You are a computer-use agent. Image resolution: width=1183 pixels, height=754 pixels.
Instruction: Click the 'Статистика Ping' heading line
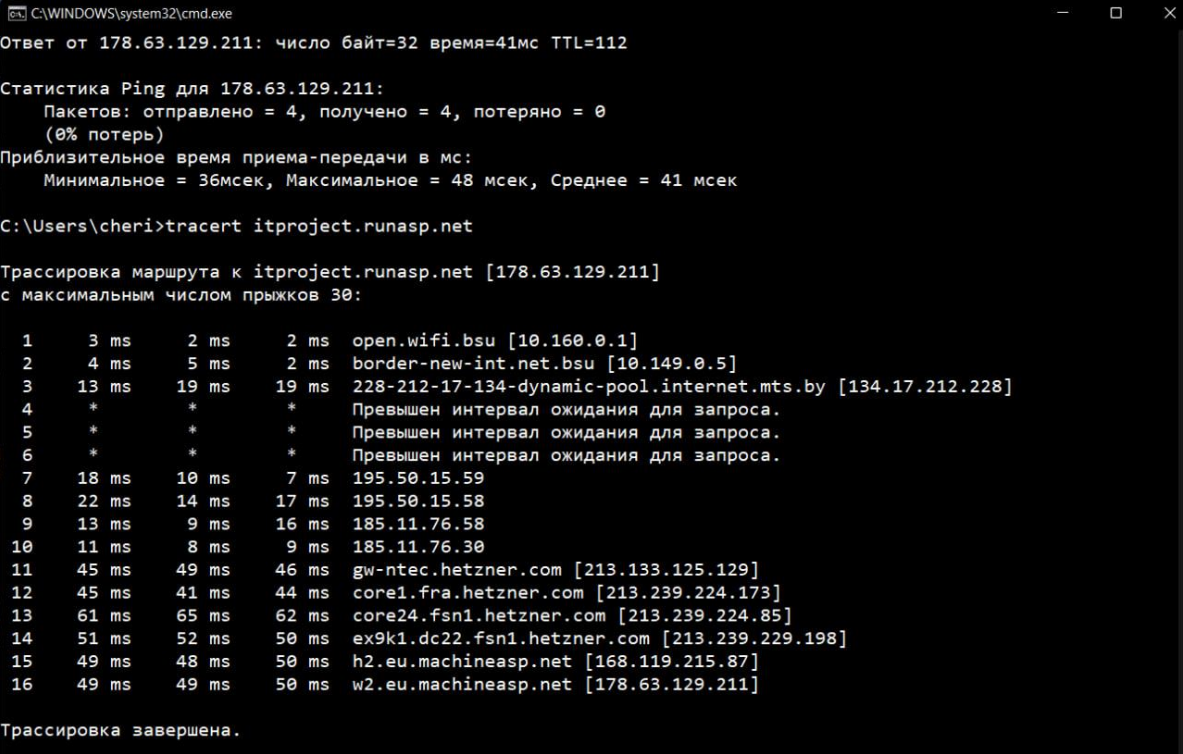(x=191, y=89)
